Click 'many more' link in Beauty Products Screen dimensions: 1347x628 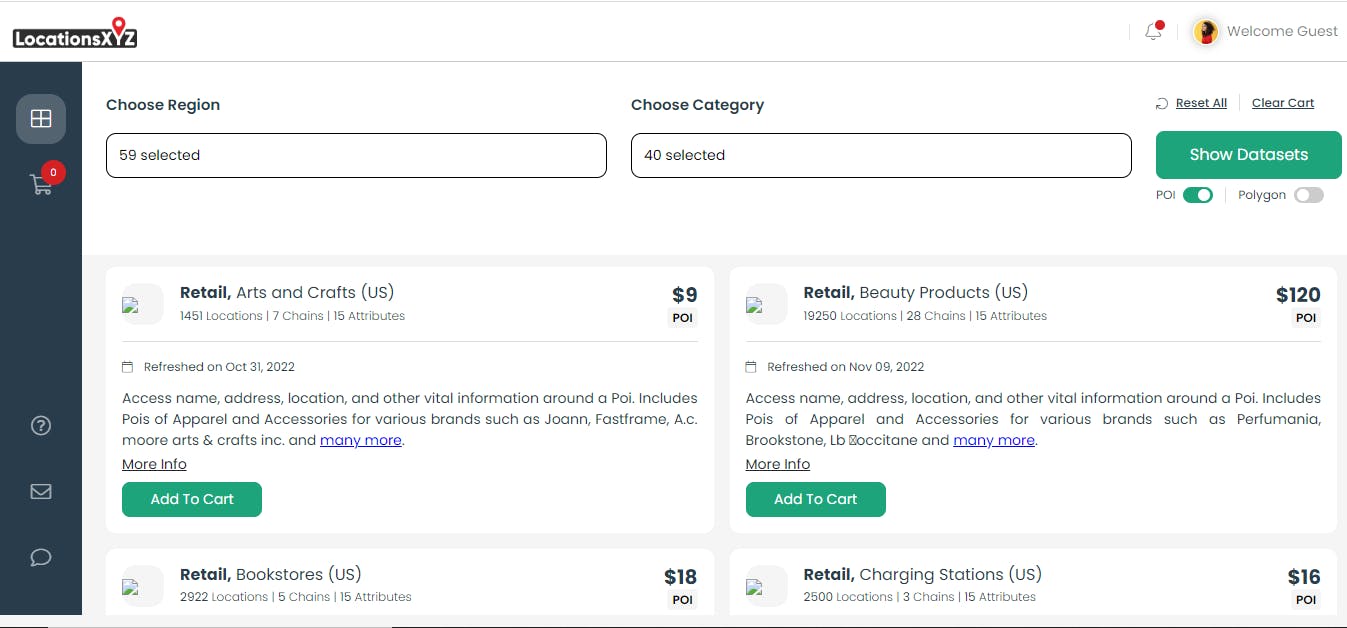click(994, 440)
